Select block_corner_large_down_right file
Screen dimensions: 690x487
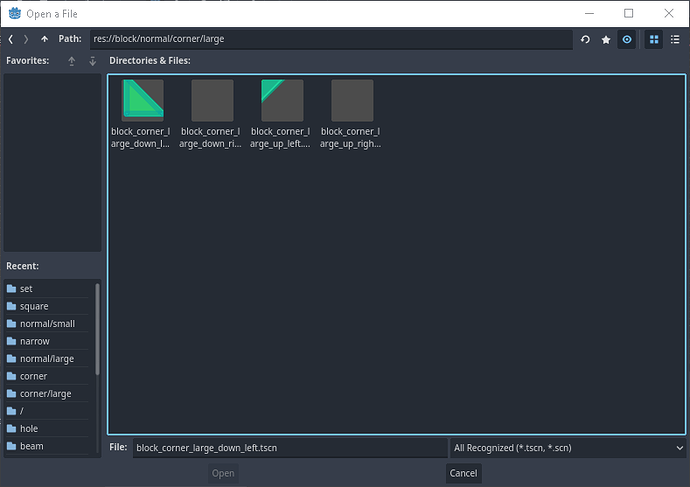[x=212, y=114]
